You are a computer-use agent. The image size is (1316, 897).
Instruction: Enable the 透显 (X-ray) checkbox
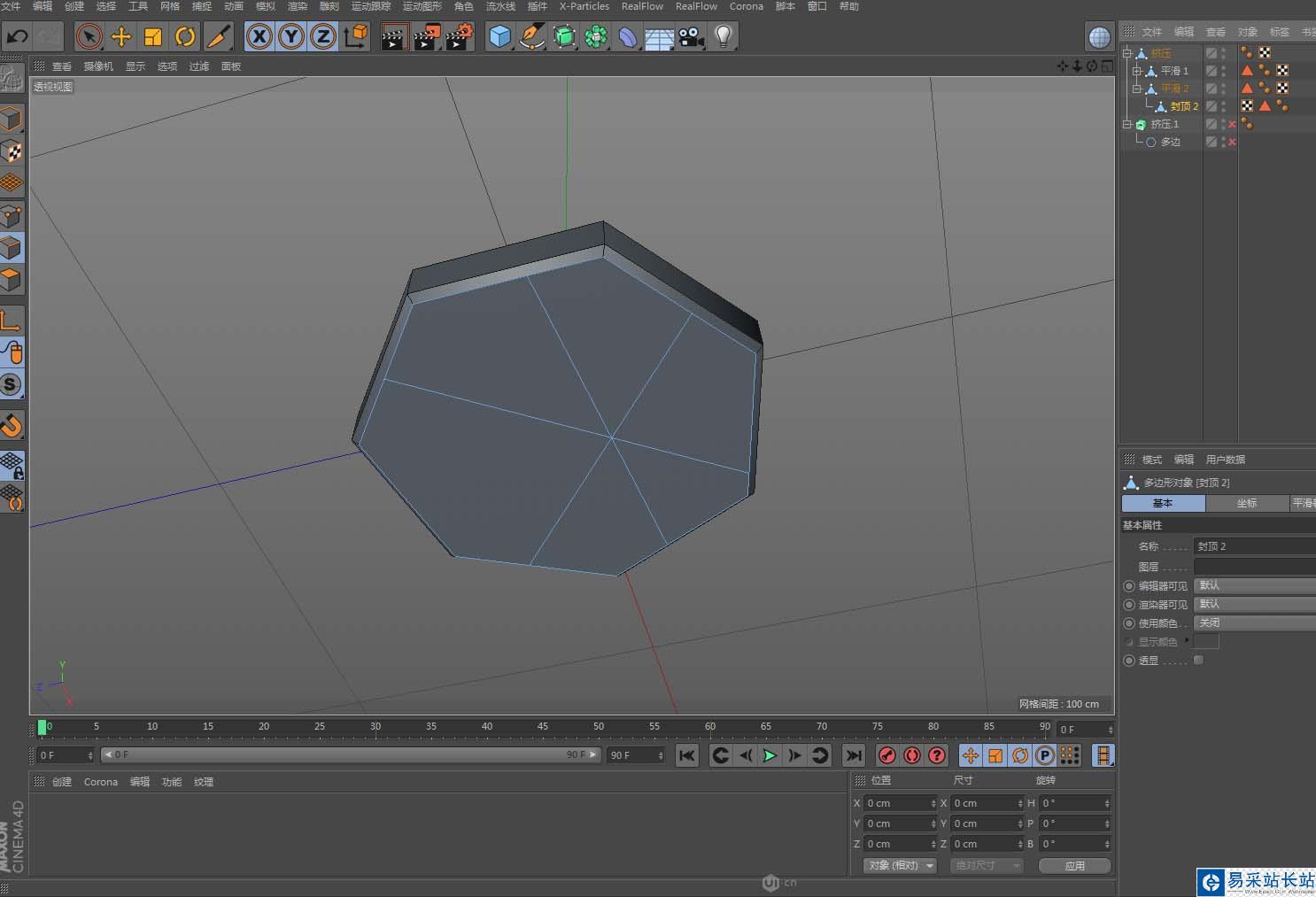[x=1198, y=661]
